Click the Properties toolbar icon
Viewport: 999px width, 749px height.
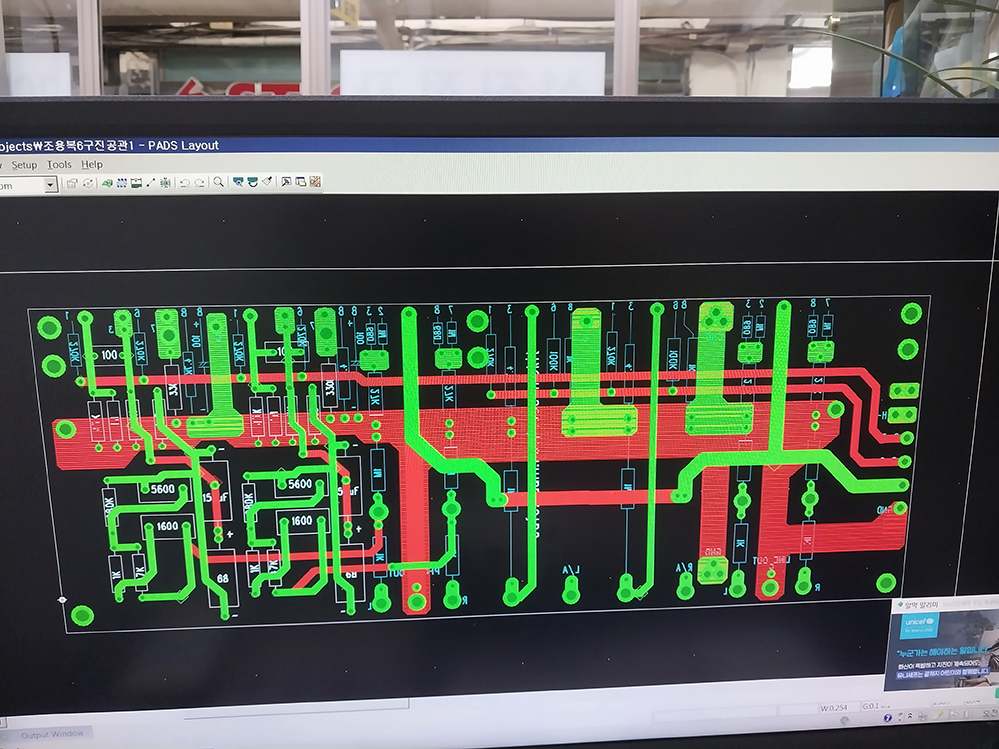pyautogui.click(x=72, y=183)
